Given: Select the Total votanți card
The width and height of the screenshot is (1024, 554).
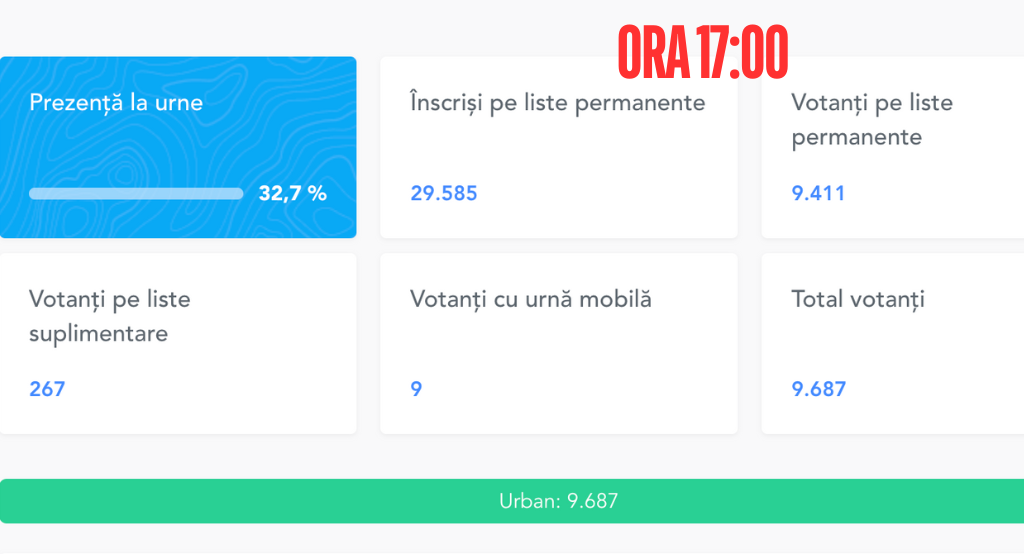Looking at the screenshot, I should [x=893, y=344].
